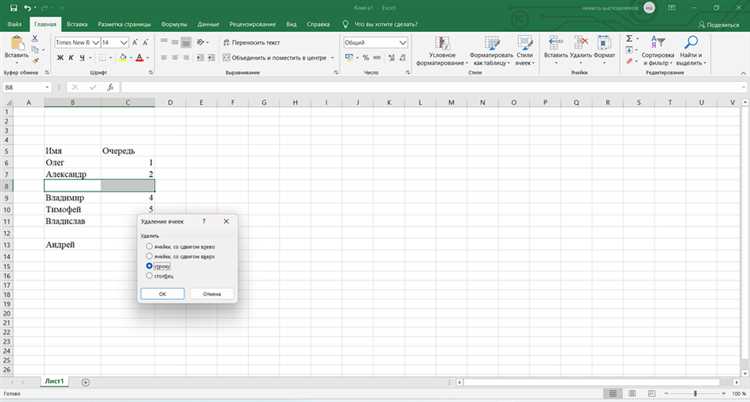Image resolution: width=750 pixels, height=402 pixels.
Task: Switch to Page Break Preview in status bar
Action: [651, 393]
